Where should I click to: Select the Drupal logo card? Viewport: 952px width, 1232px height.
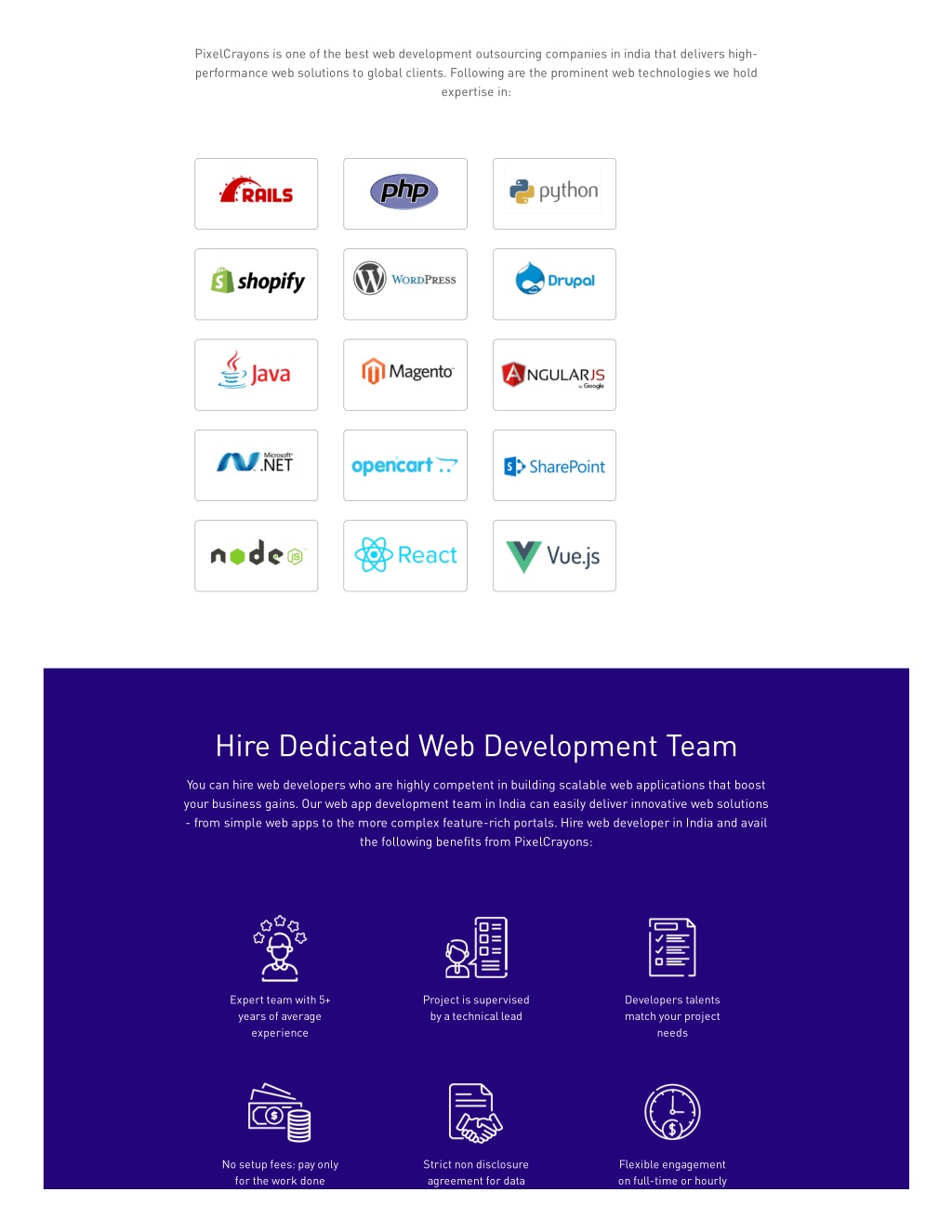pyautogui.click(x=554, y=285)
